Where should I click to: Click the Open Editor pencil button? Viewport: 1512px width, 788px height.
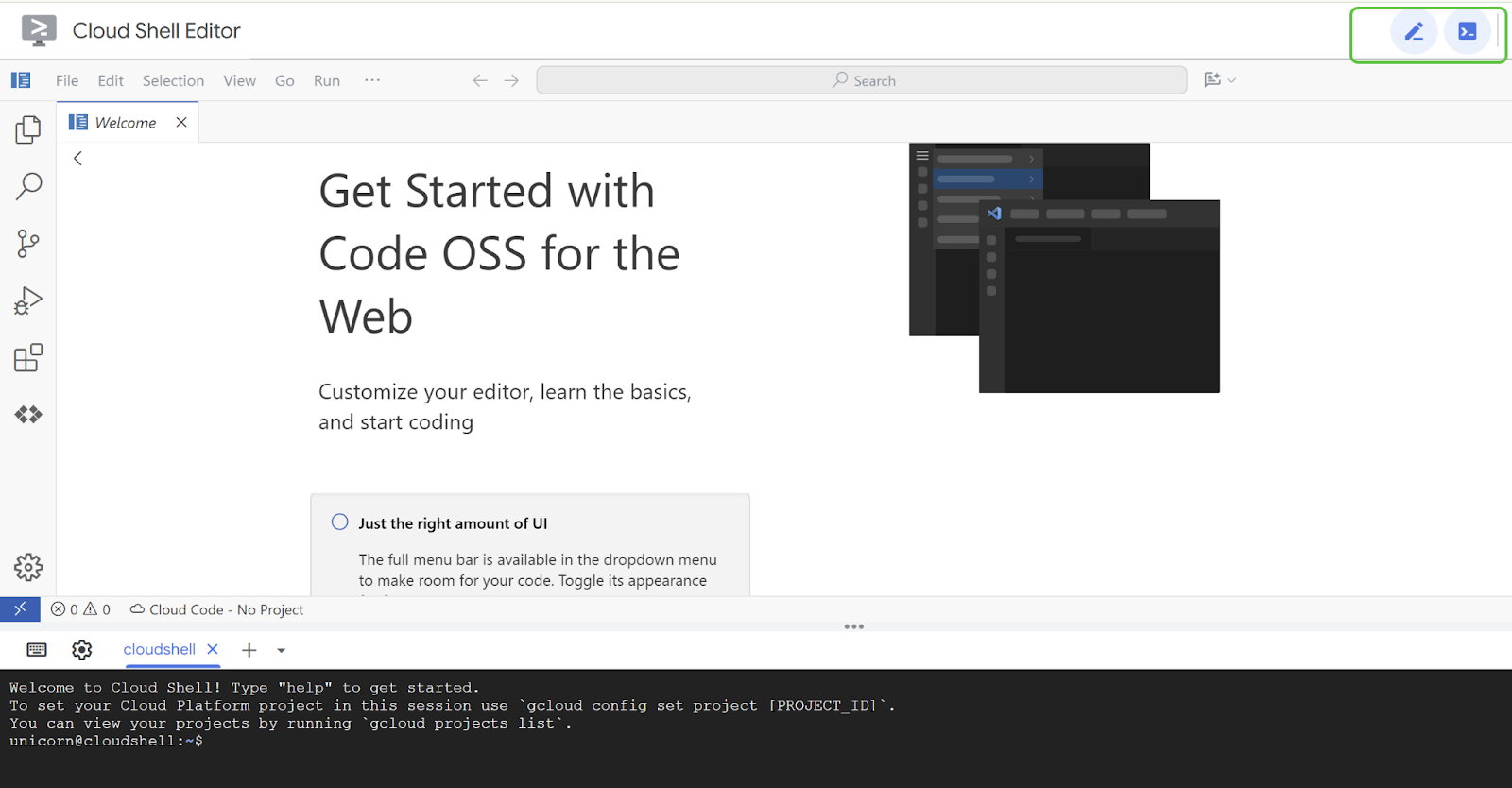pos(1414,32)
